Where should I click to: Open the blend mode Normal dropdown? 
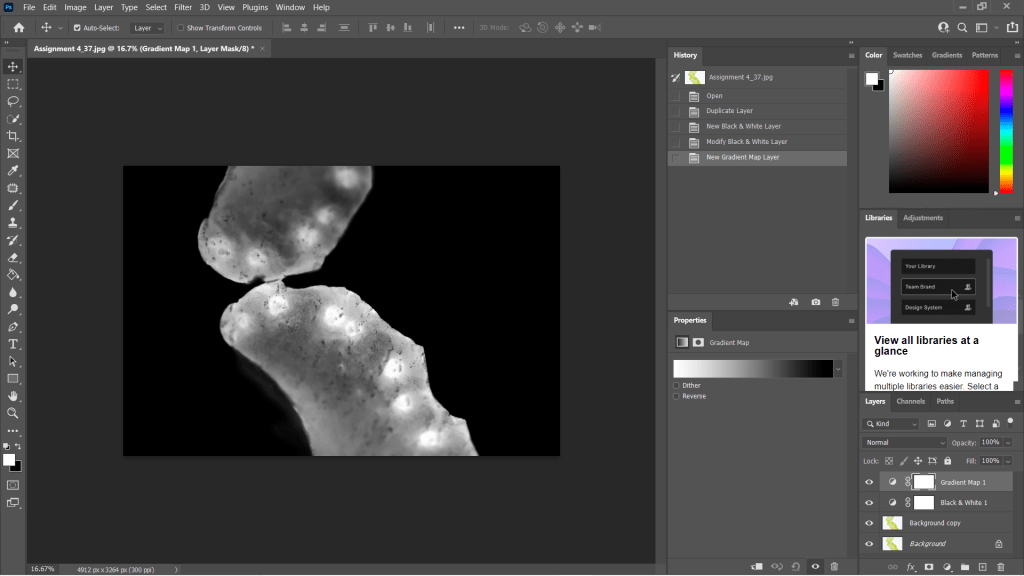[904, 442]
